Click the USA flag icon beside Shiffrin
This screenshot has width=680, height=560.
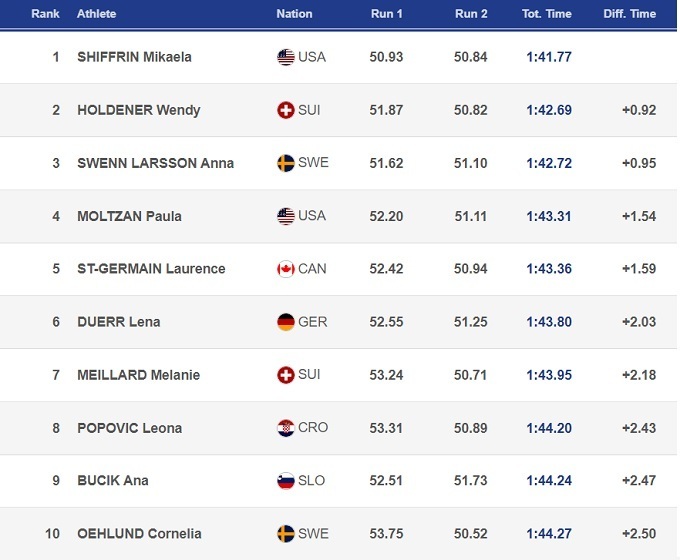click(x=286, y=57)
